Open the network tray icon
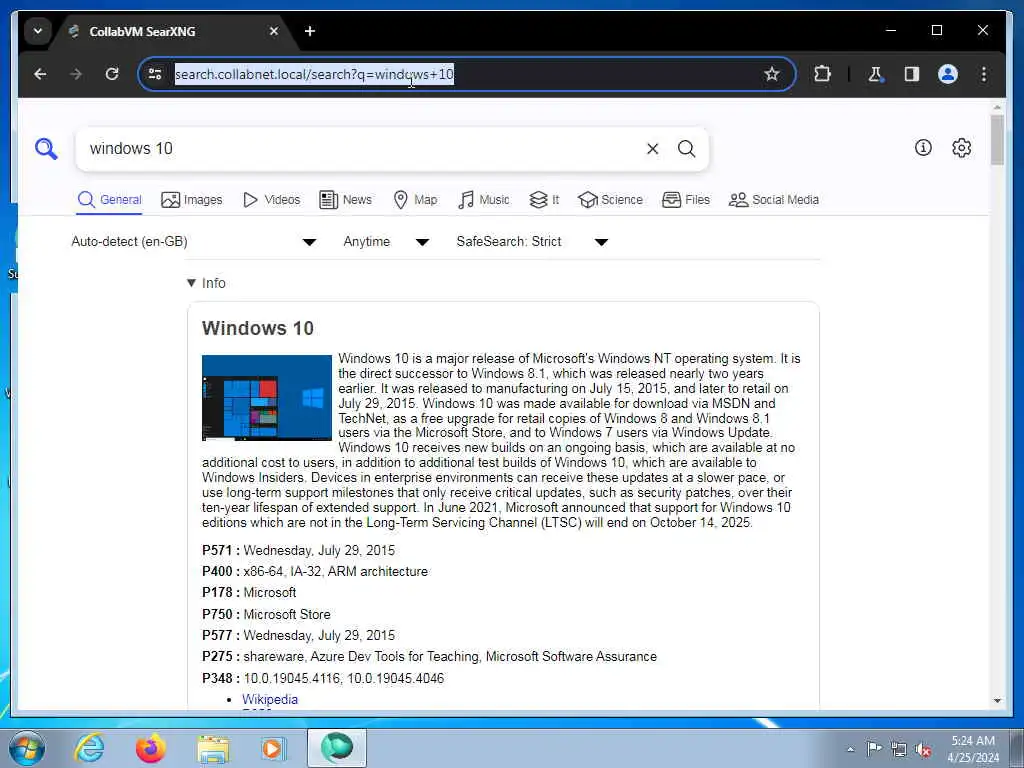The image size is (1024, 768). (899, 749)
